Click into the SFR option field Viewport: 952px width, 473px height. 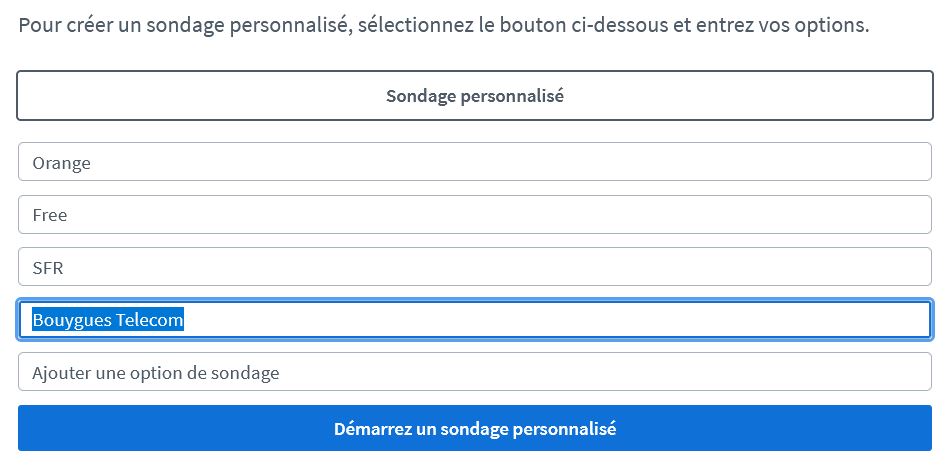475,267
